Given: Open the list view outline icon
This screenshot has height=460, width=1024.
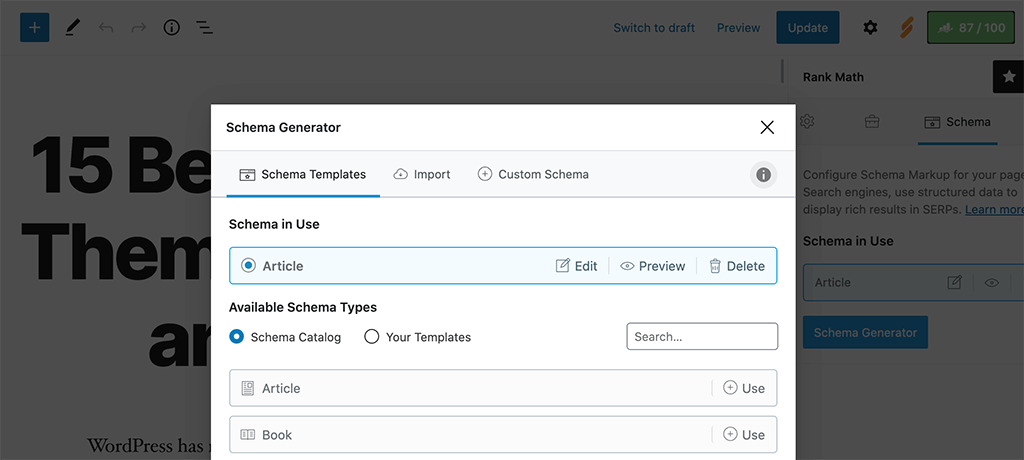Looking at the screenshot, I should tap(204, 27).
